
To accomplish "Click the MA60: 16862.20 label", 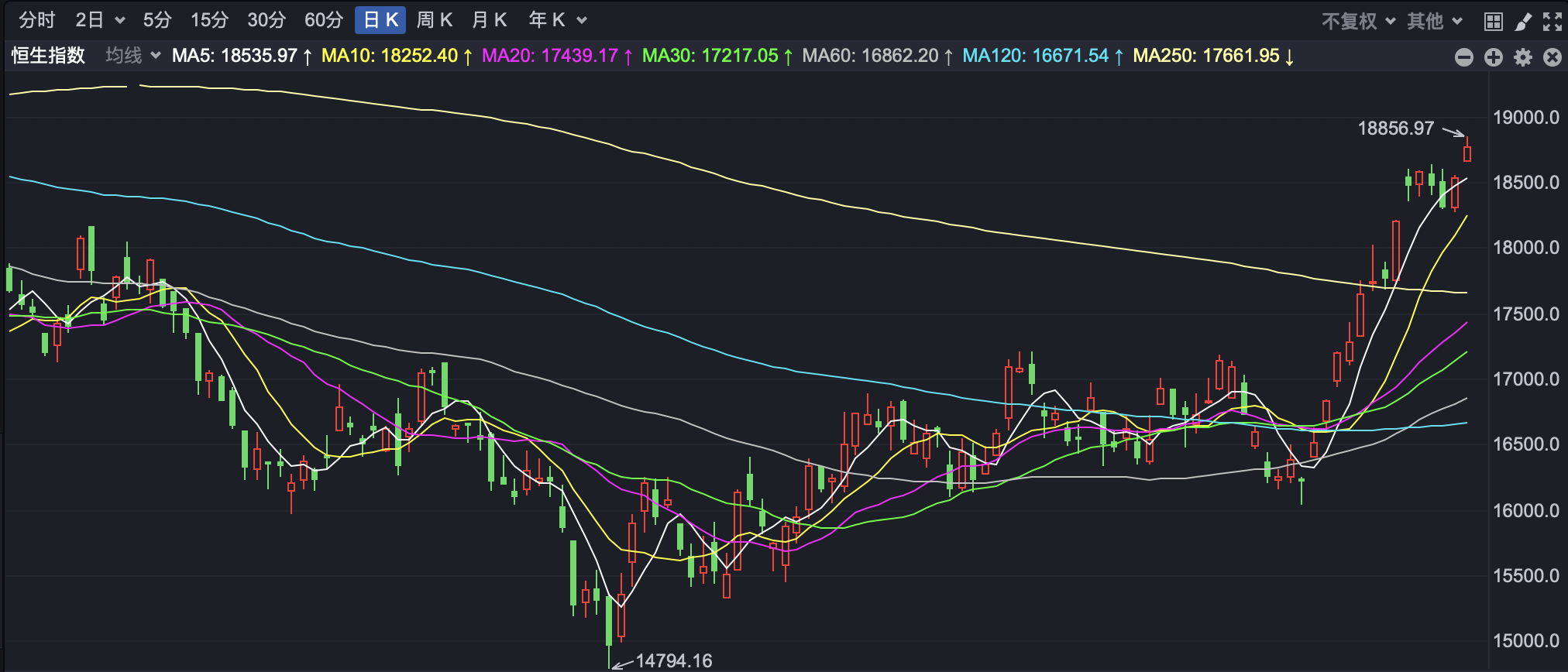I will (x=878, y=56).
